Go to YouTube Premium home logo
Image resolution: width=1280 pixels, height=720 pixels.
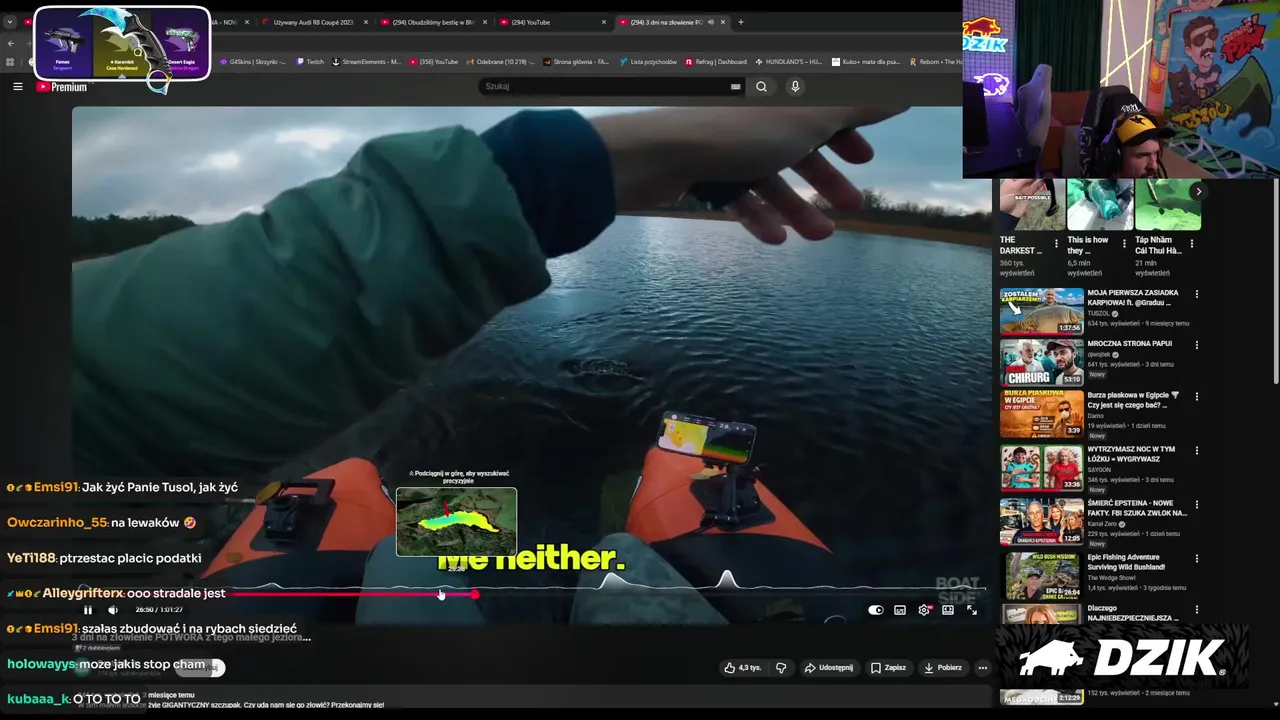[62, 87]
